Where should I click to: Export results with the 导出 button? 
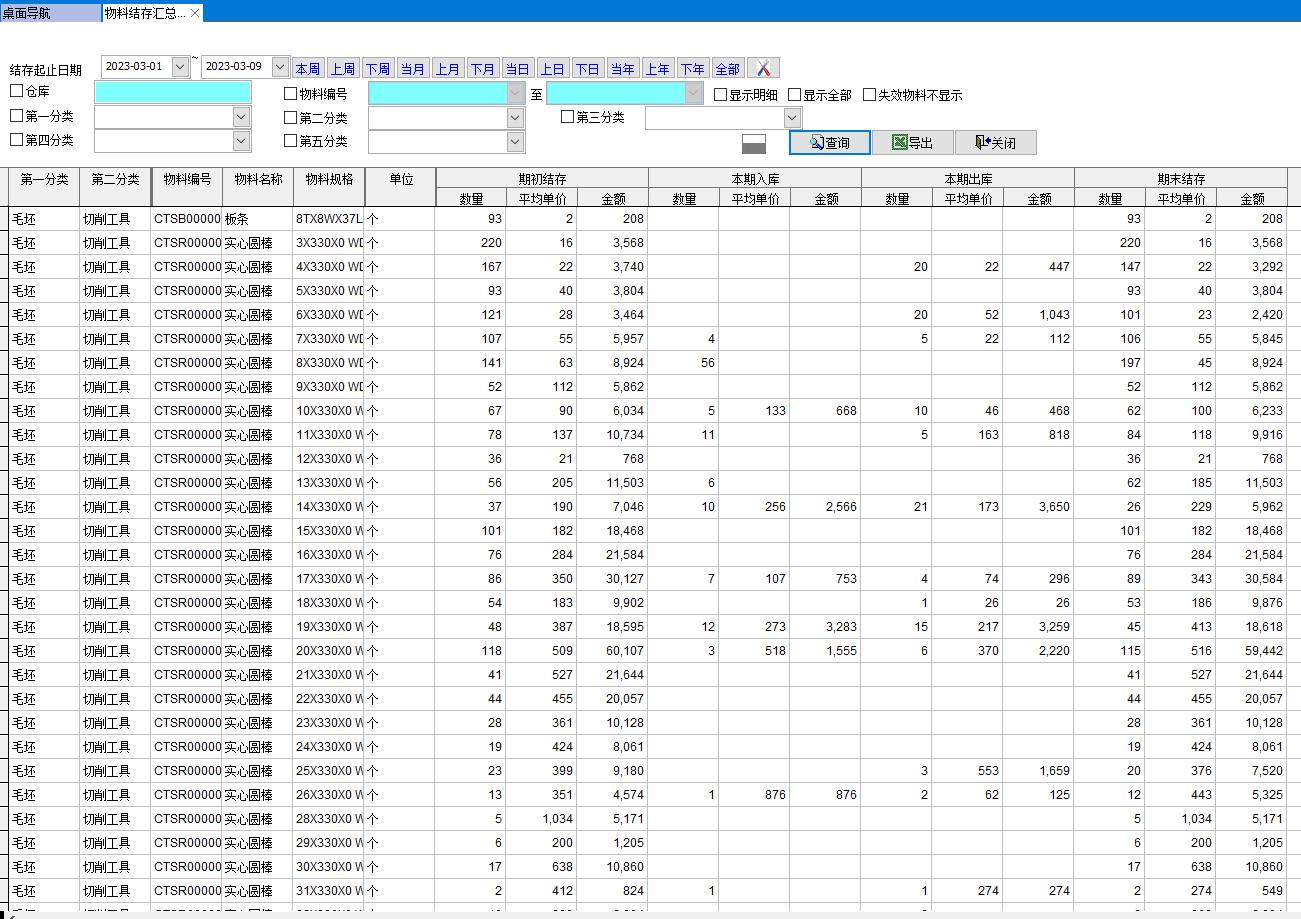coord(912,143)
